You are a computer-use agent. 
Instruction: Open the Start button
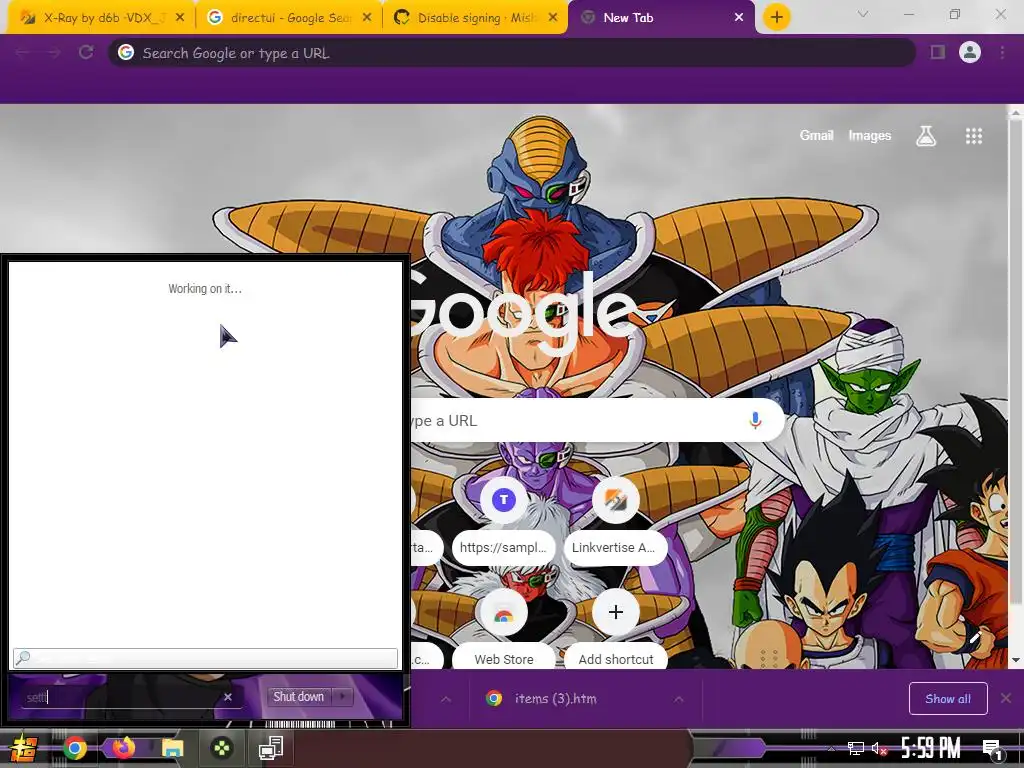click(23, 748)
